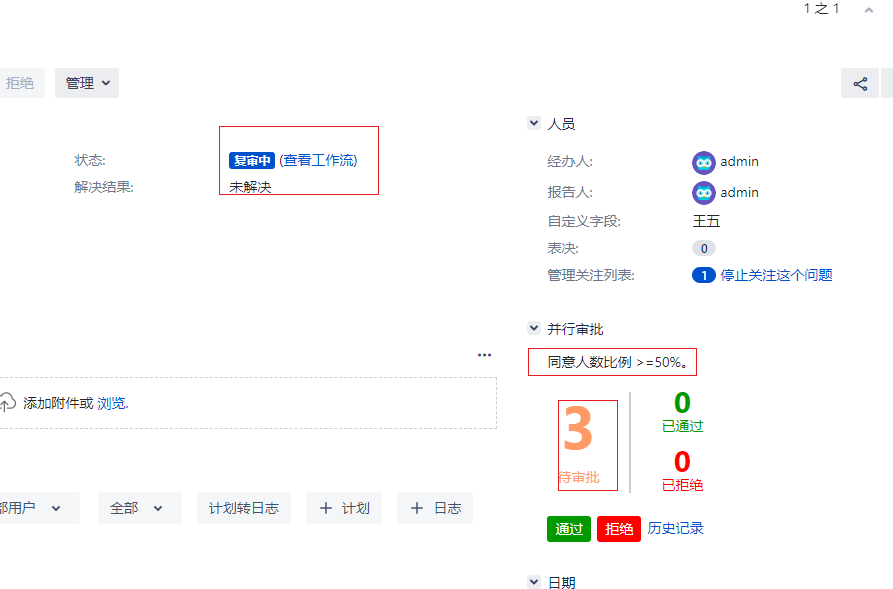
Task: Open the 历史记录 link
Action: [675, 528]
